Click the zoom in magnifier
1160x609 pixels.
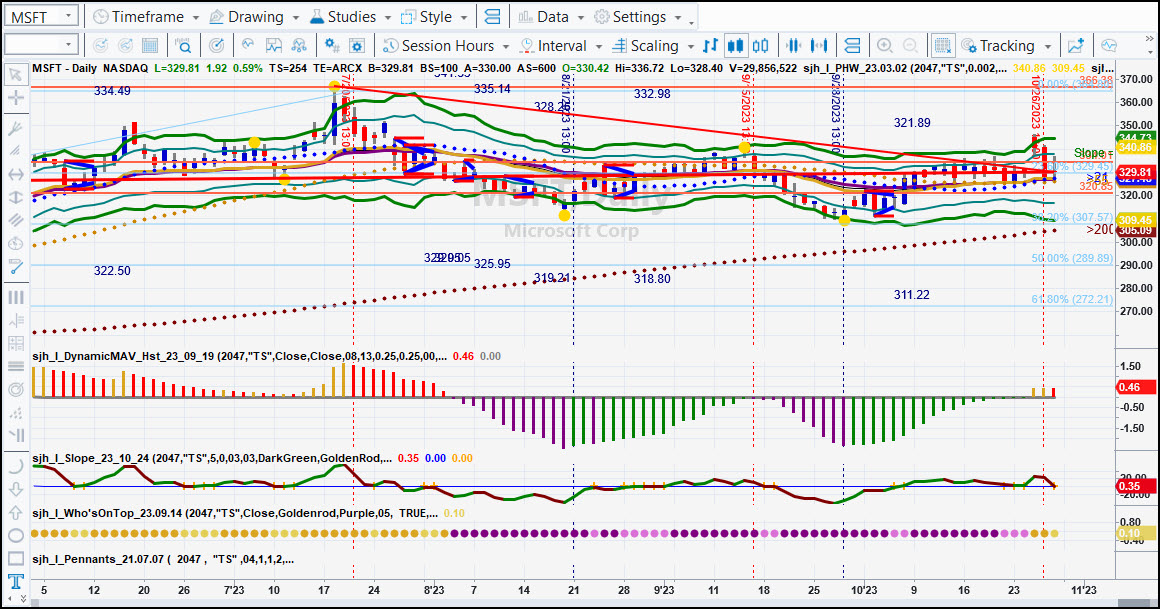coord(884,46)
